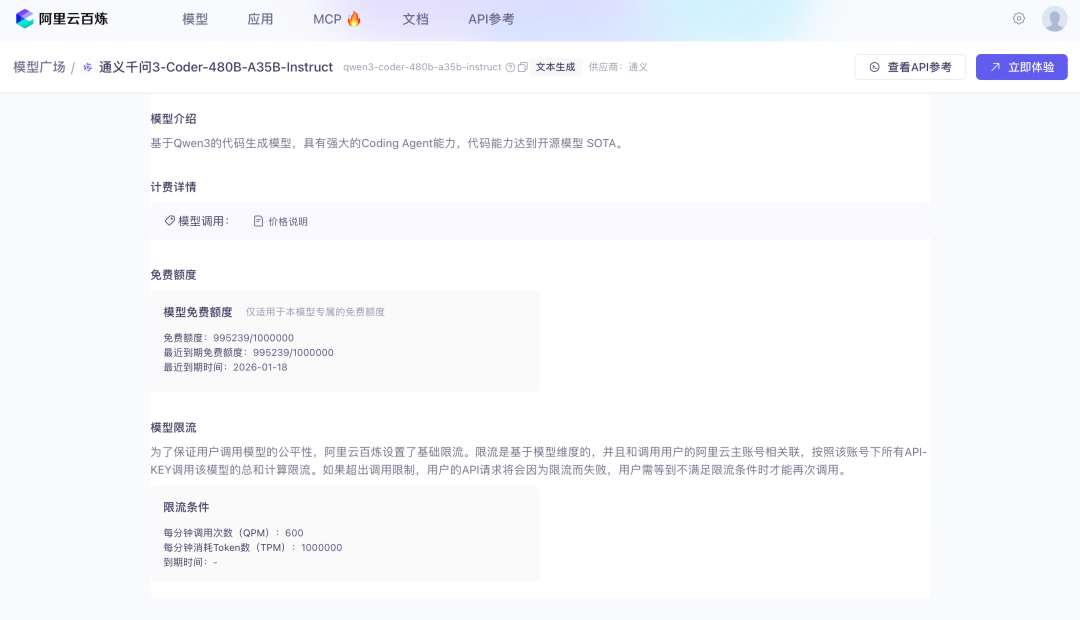Viewport: 1080px width, 620px height.
Task: Open the MCP menu item
Action: point(337,19)
